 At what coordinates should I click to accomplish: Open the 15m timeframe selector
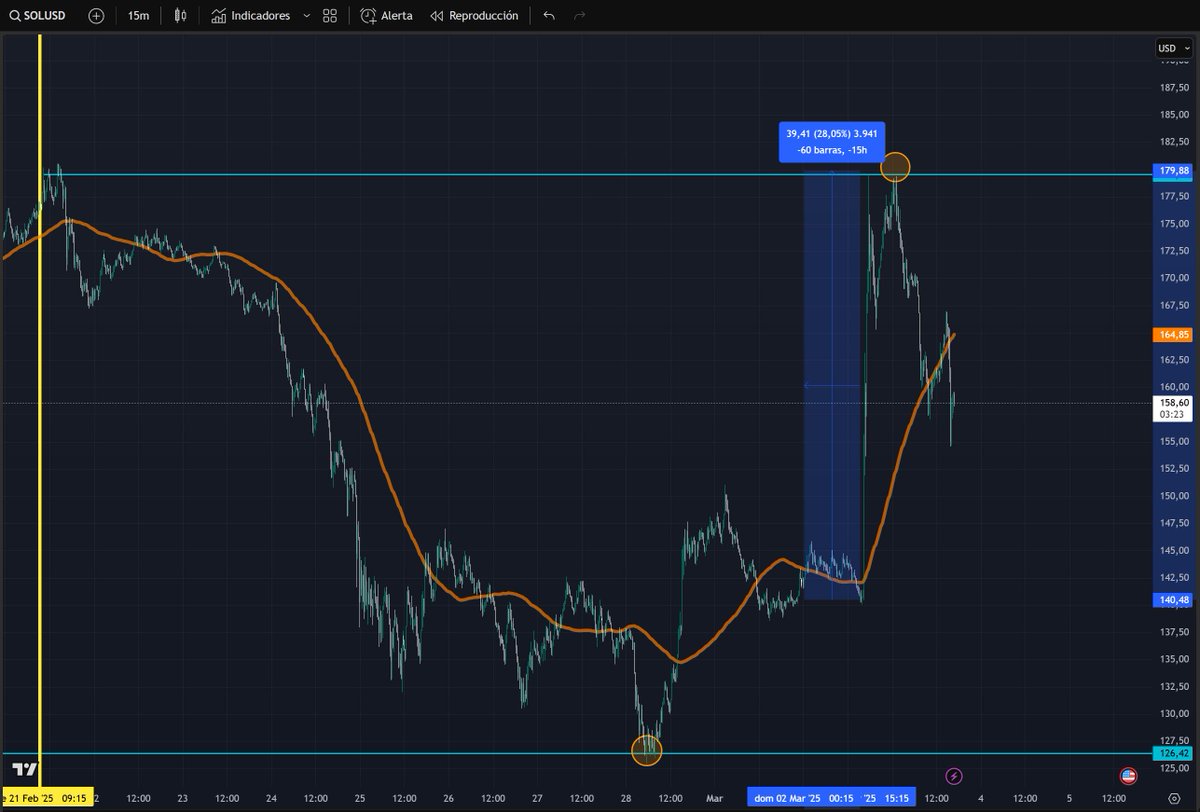click(x=139, y=16)
